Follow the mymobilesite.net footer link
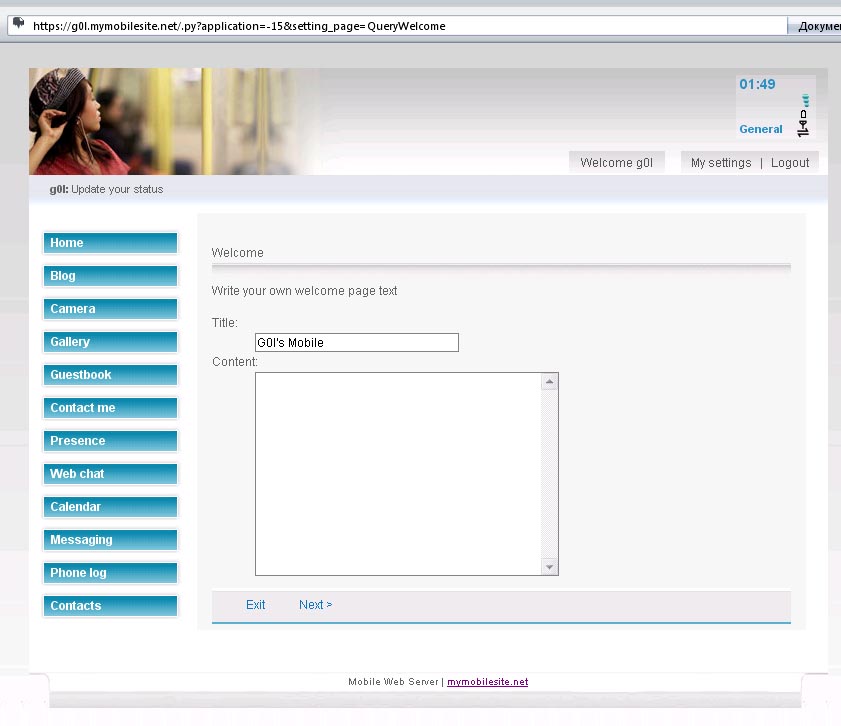 point(488,682)
